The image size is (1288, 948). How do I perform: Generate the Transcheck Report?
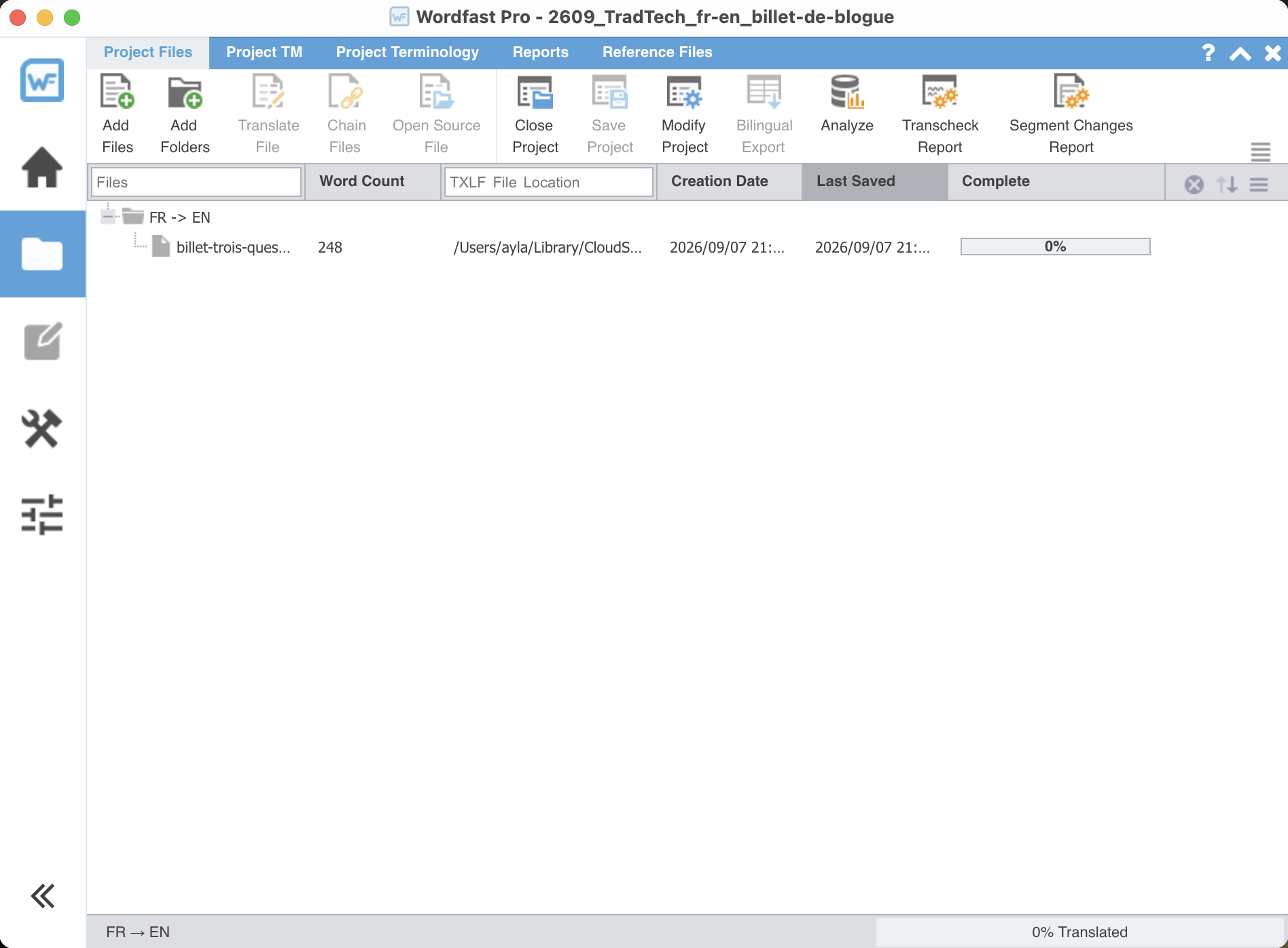(x=940, y=114)
